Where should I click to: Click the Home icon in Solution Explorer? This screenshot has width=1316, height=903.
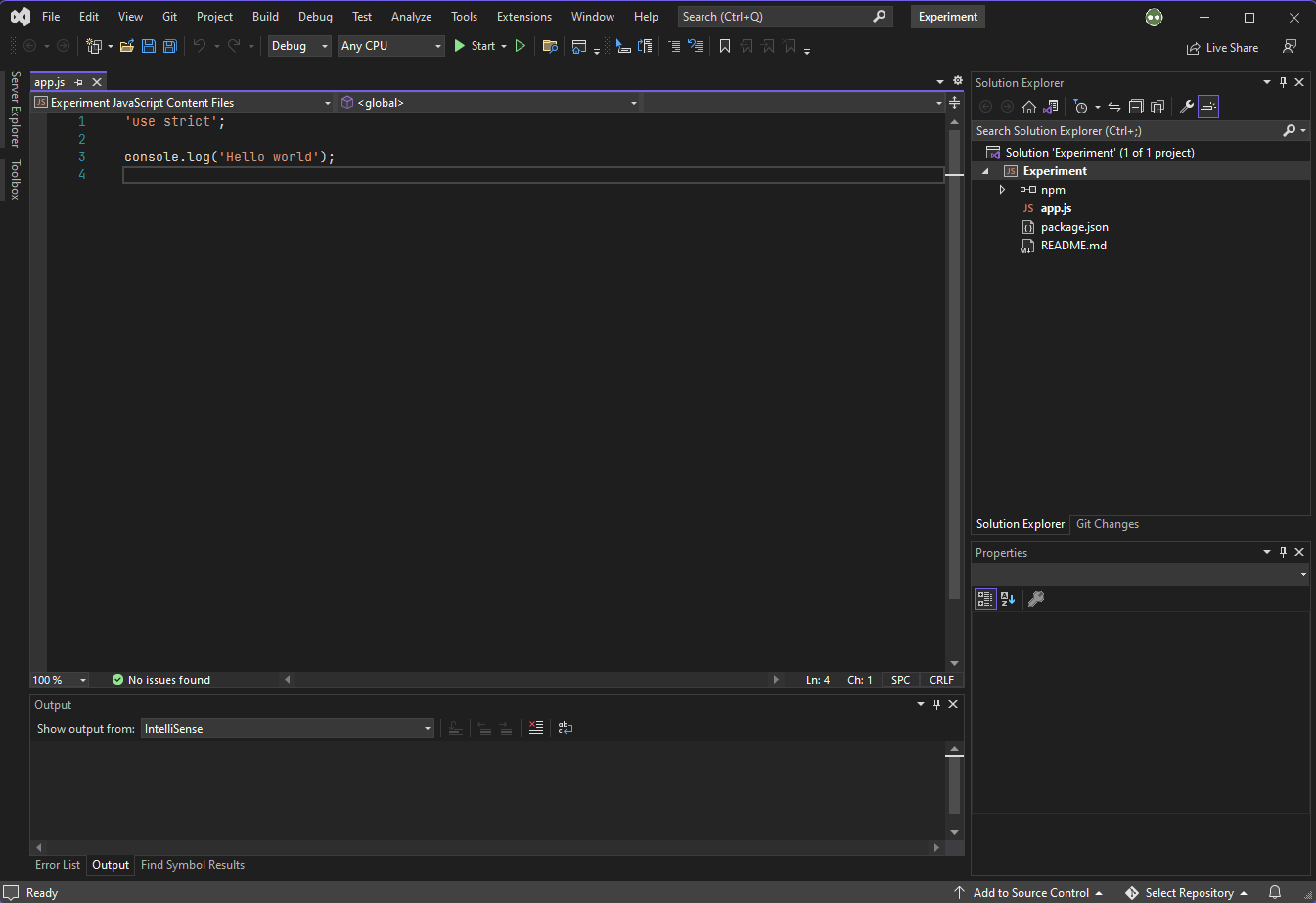tap(1028, 107)
